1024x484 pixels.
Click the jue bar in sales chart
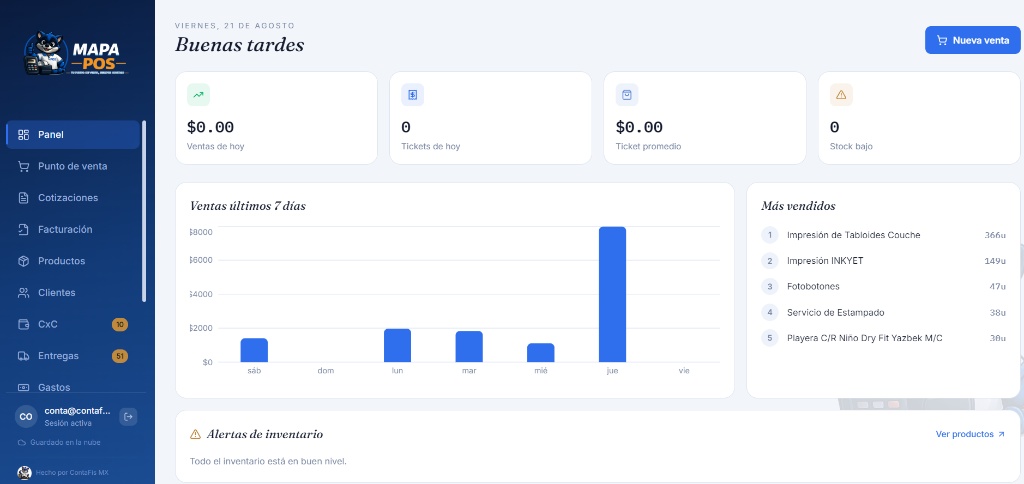[613, 295]
